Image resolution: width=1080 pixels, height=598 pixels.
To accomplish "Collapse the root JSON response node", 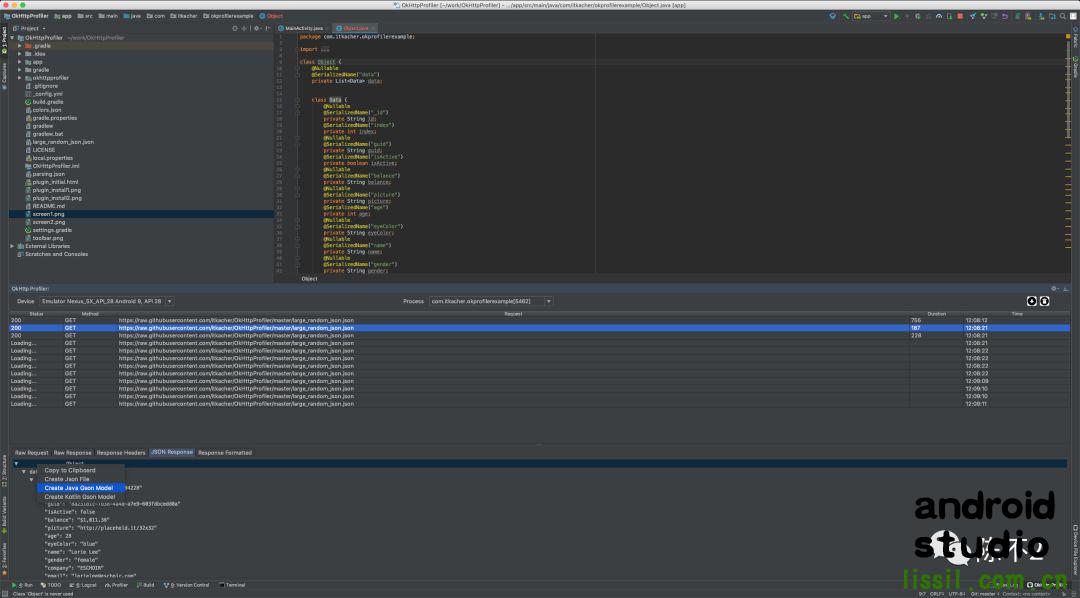I will point(16,464).
